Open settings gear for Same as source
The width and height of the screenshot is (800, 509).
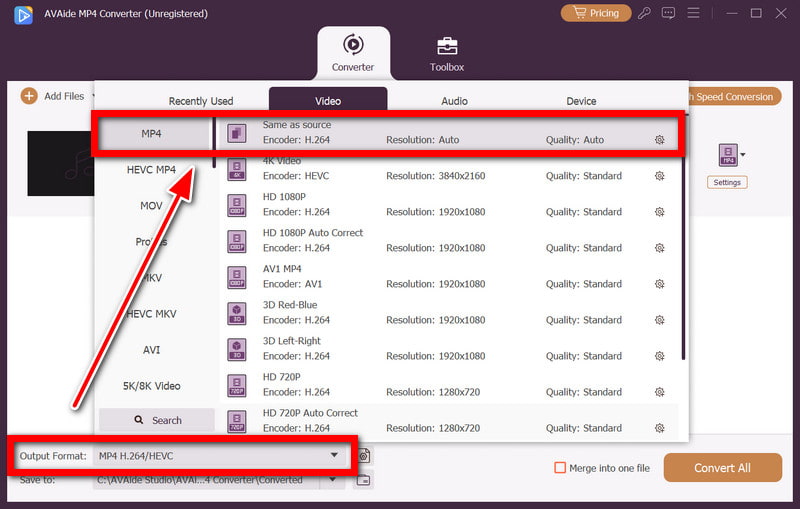[660, 140]
